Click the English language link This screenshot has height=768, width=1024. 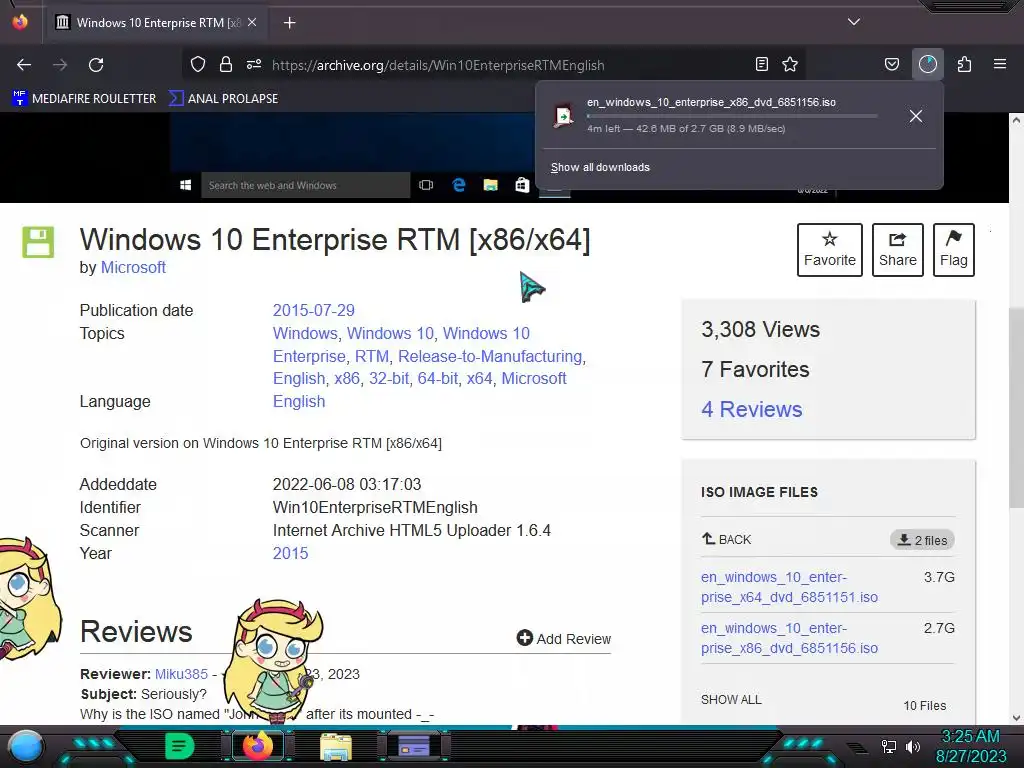pyautogui.click(x=298, y=401)
